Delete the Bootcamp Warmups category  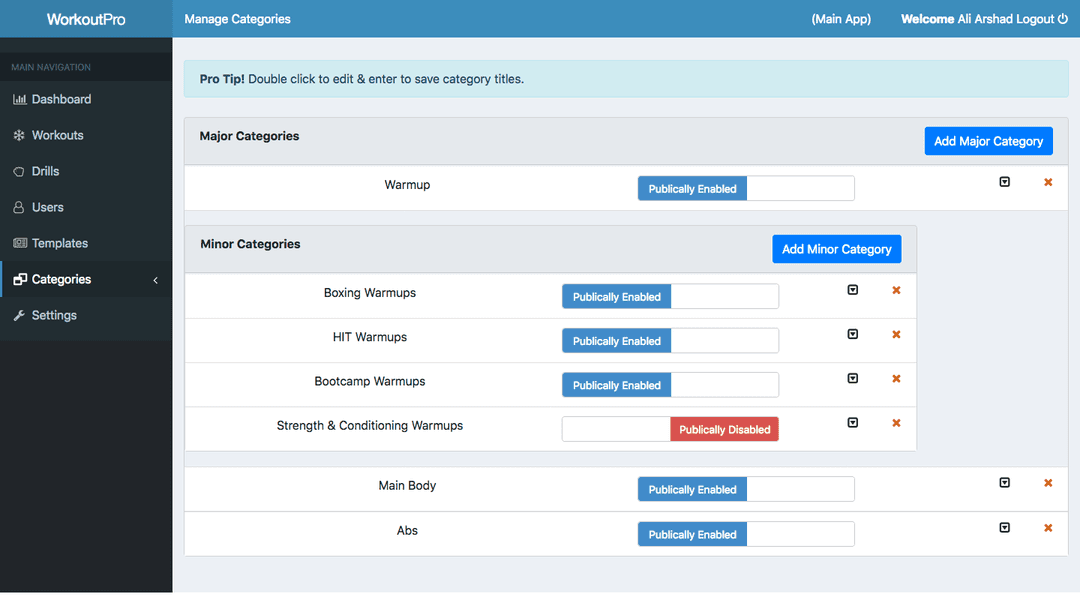(x=896, y=378)
